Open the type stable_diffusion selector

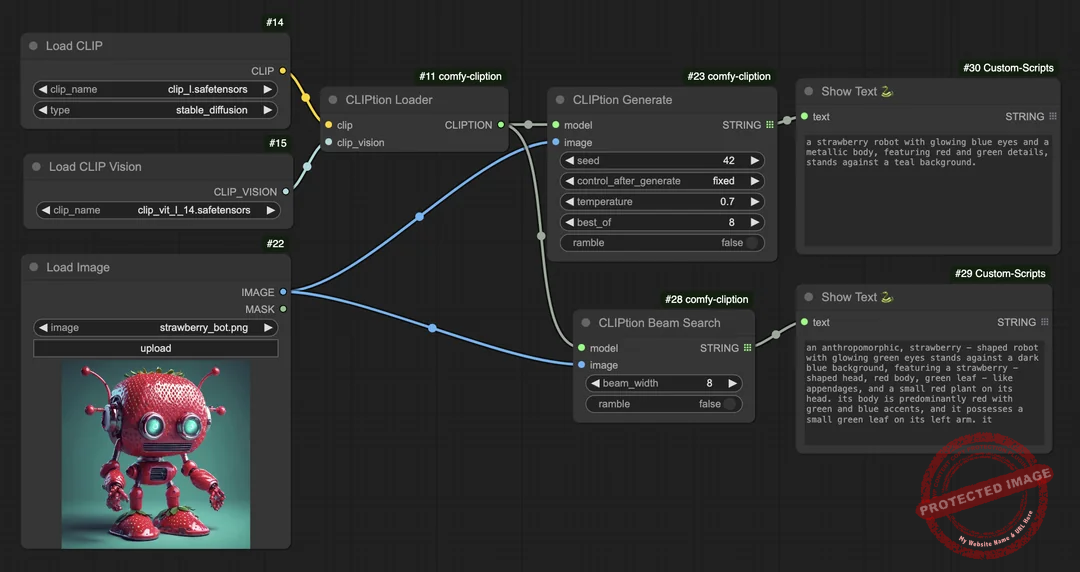point(155,110)
